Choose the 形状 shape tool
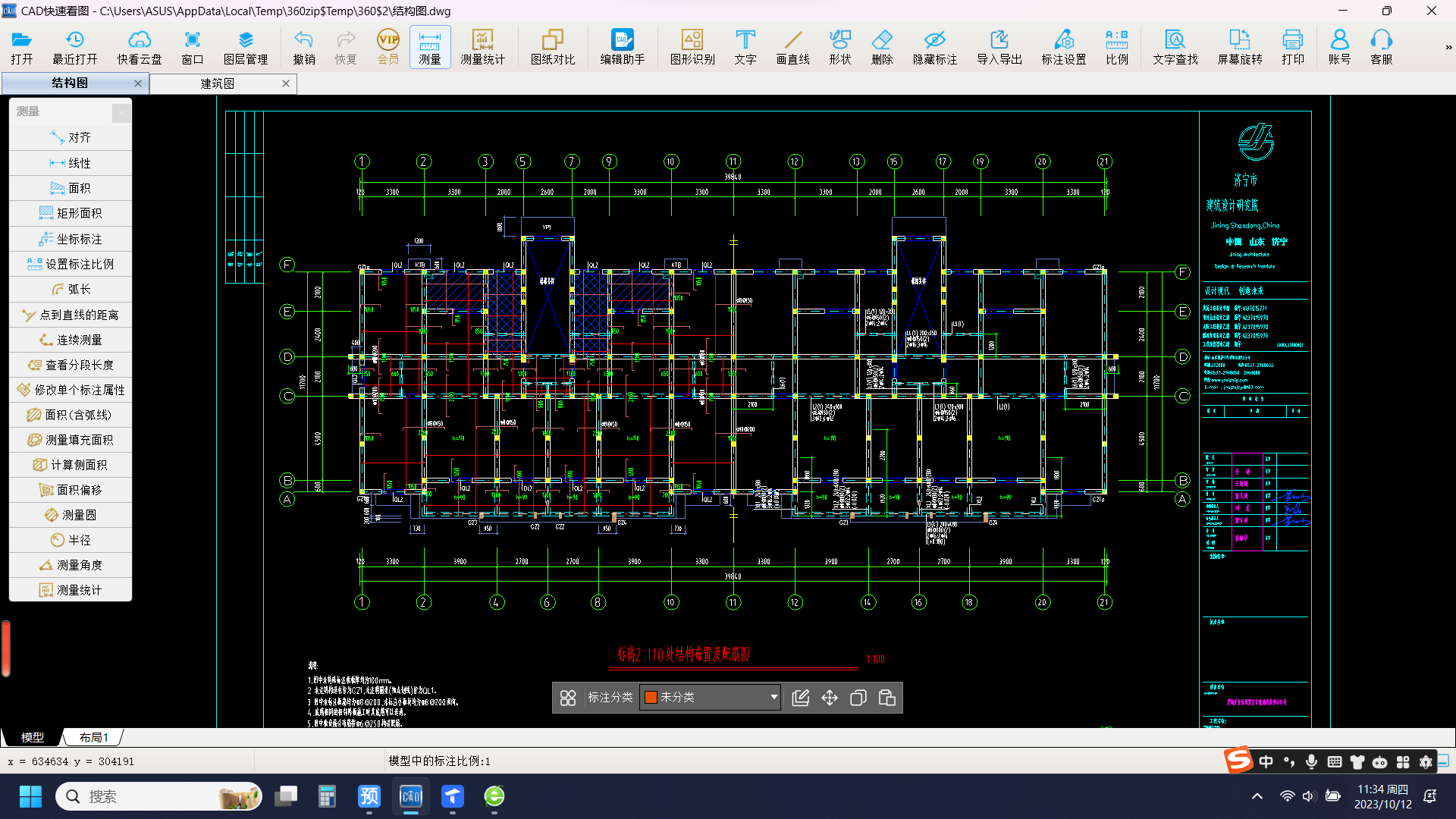 pyautogui.click(x=840, y=47)
